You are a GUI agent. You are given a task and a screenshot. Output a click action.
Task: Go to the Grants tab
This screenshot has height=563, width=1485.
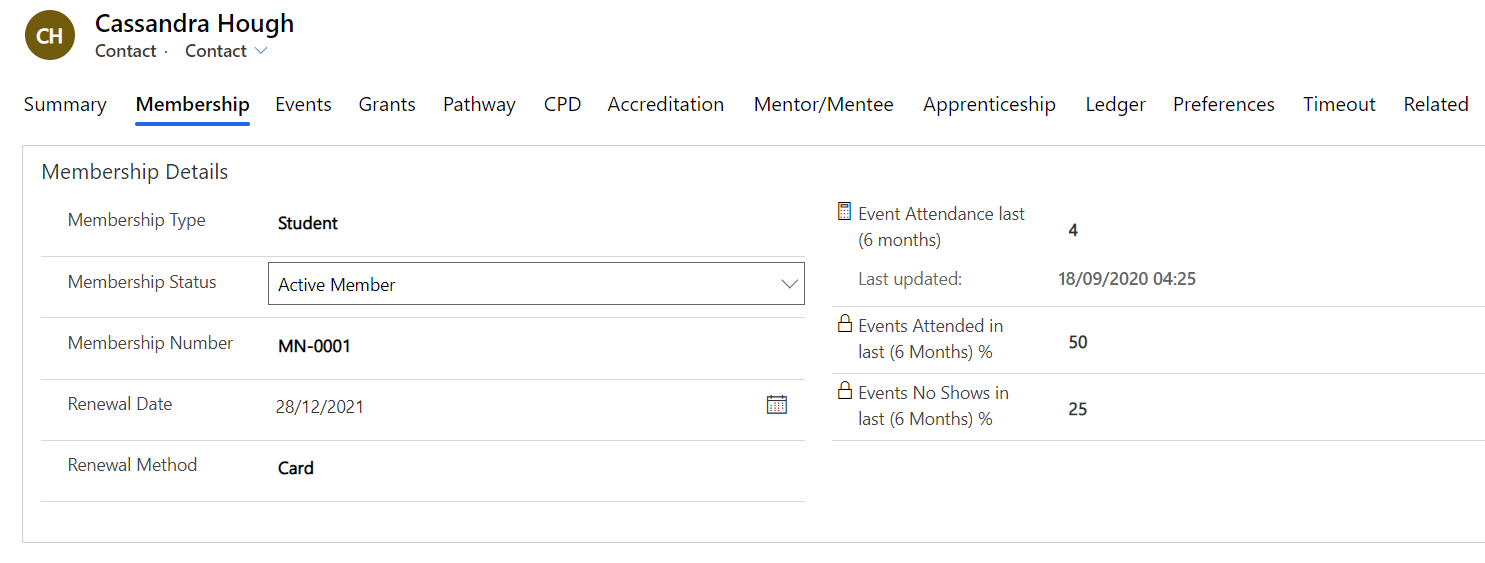tap(387, 104)
